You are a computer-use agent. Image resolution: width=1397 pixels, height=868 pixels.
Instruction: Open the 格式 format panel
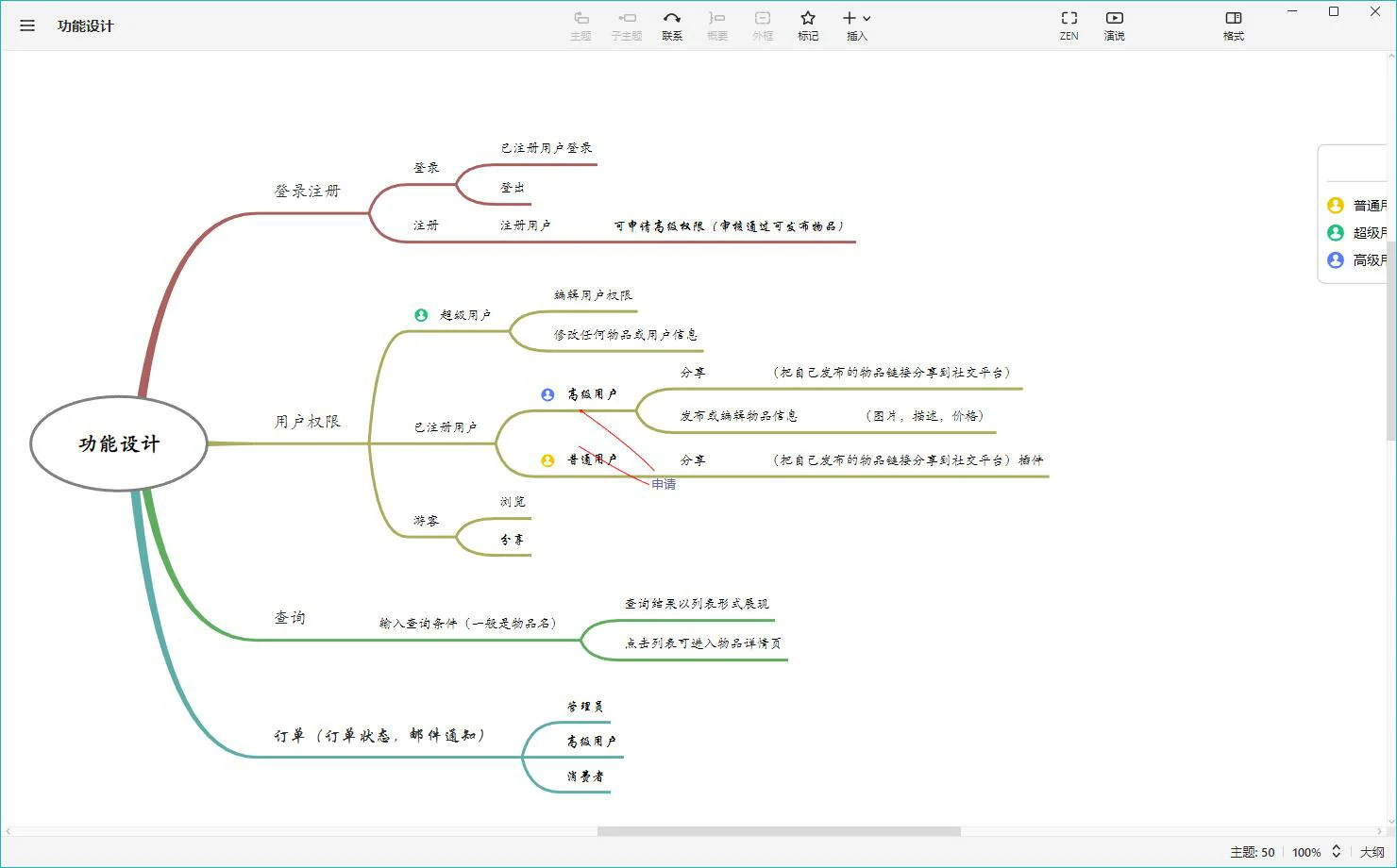tap(1234, 25)
